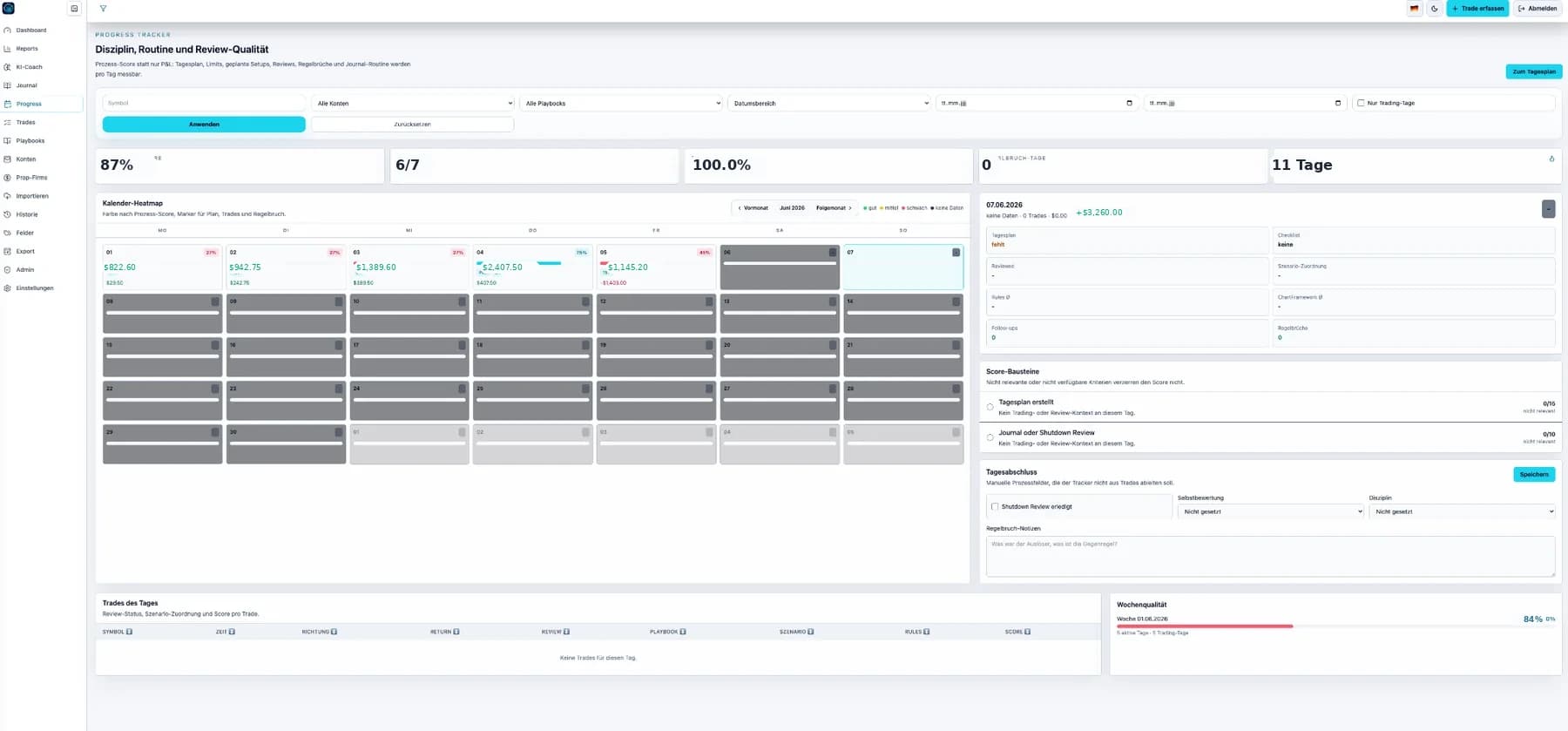The width and height of the screenshot is (1568, 731).
Task: Select gray heatmap day 06
Action: (x=780, y=267)
